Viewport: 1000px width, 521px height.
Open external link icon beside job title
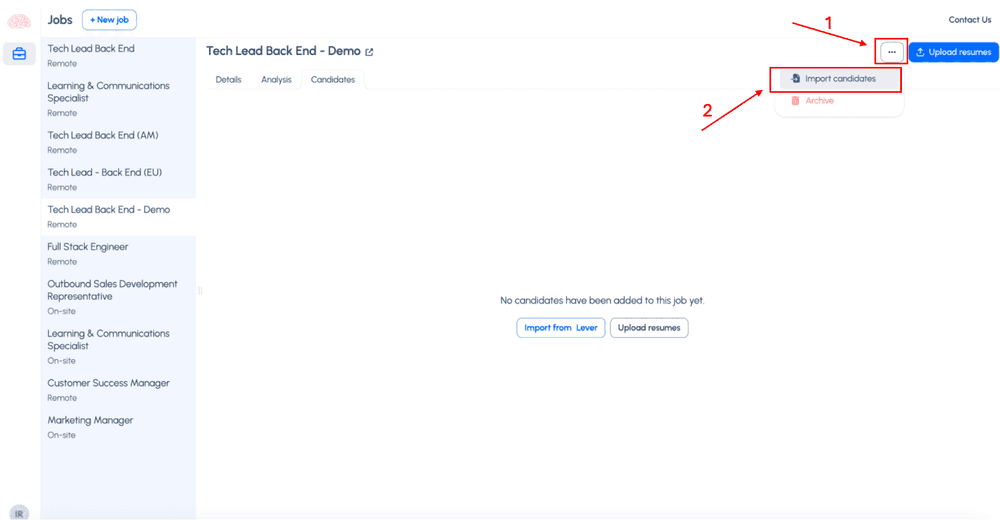pos(369,52)
